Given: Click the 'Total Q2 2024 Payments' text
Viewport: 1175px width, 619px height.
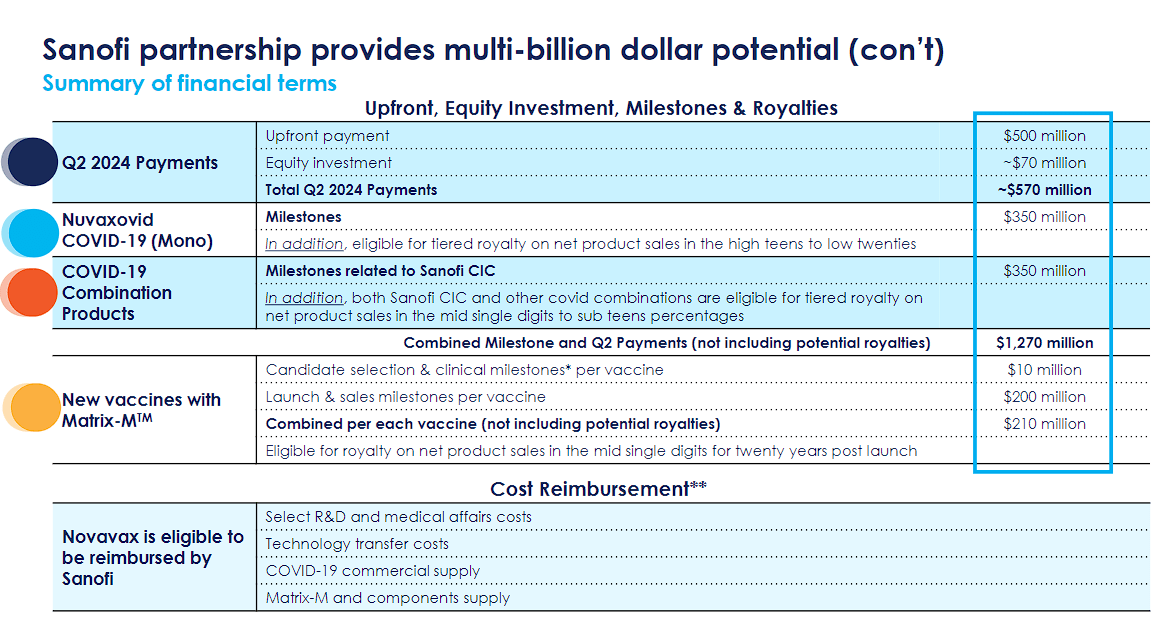Looking at the screenshot, I should click(351, 190).
